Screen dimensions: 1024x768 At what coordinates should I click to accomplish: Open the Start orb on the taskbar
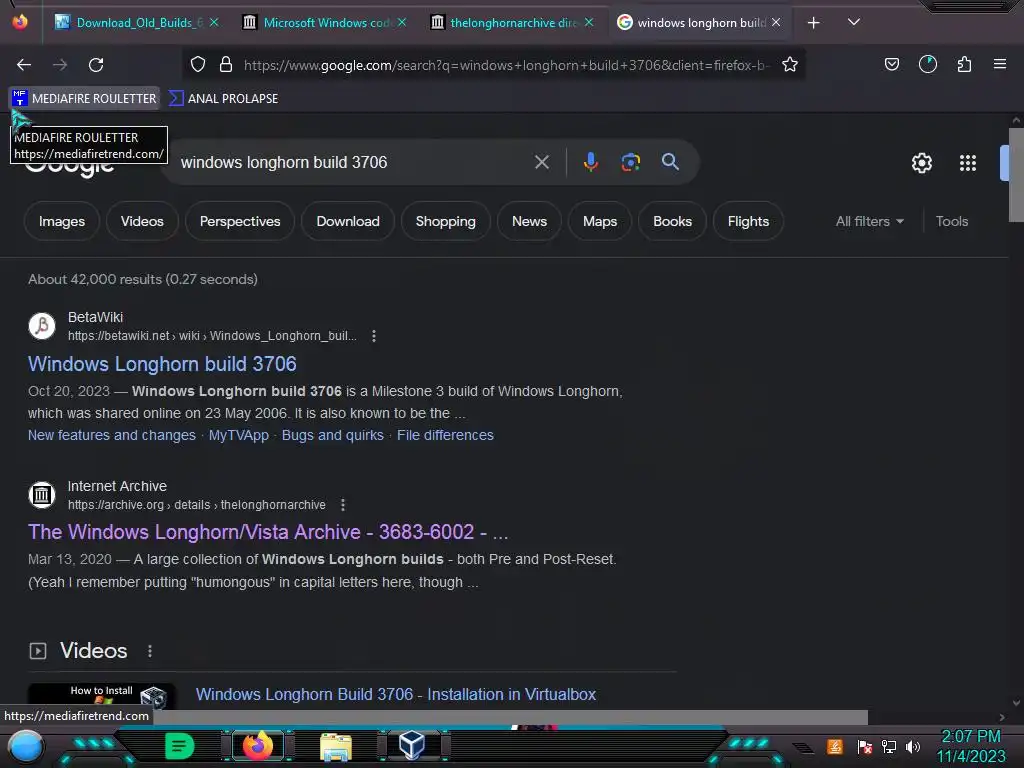coord(25,747)
